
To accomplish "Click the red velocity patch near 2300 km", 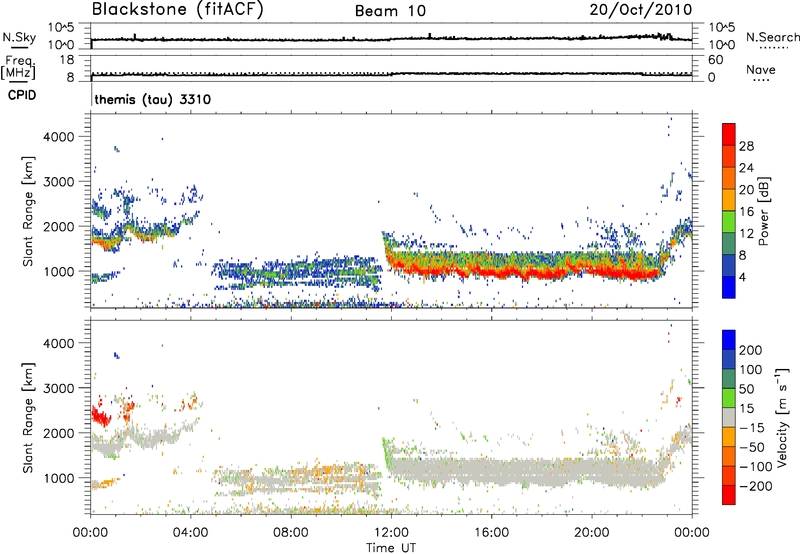I will pyautogui.click(x=101, y=416).
